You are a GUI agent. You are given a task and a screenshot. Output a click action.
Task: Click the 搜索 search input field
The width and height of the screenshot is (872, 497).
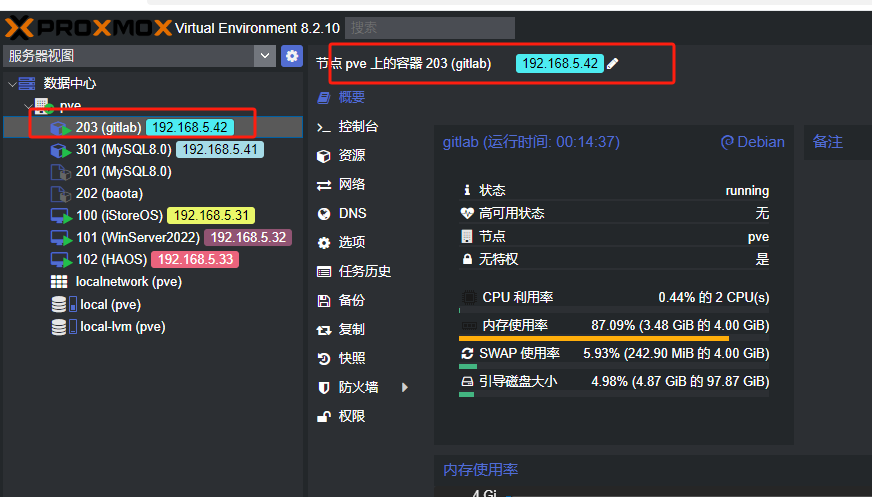429,28
